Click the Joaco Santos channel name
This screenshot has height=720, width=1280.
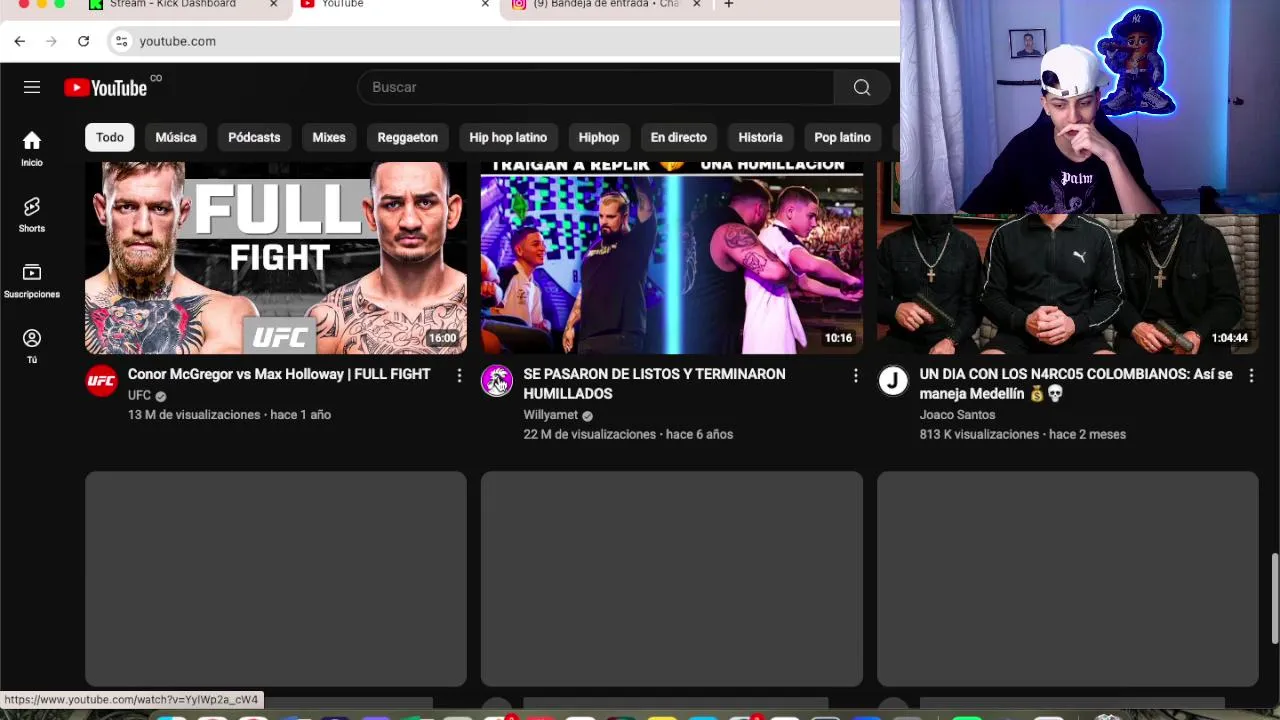pyautogui.click(x=957, y=415)
